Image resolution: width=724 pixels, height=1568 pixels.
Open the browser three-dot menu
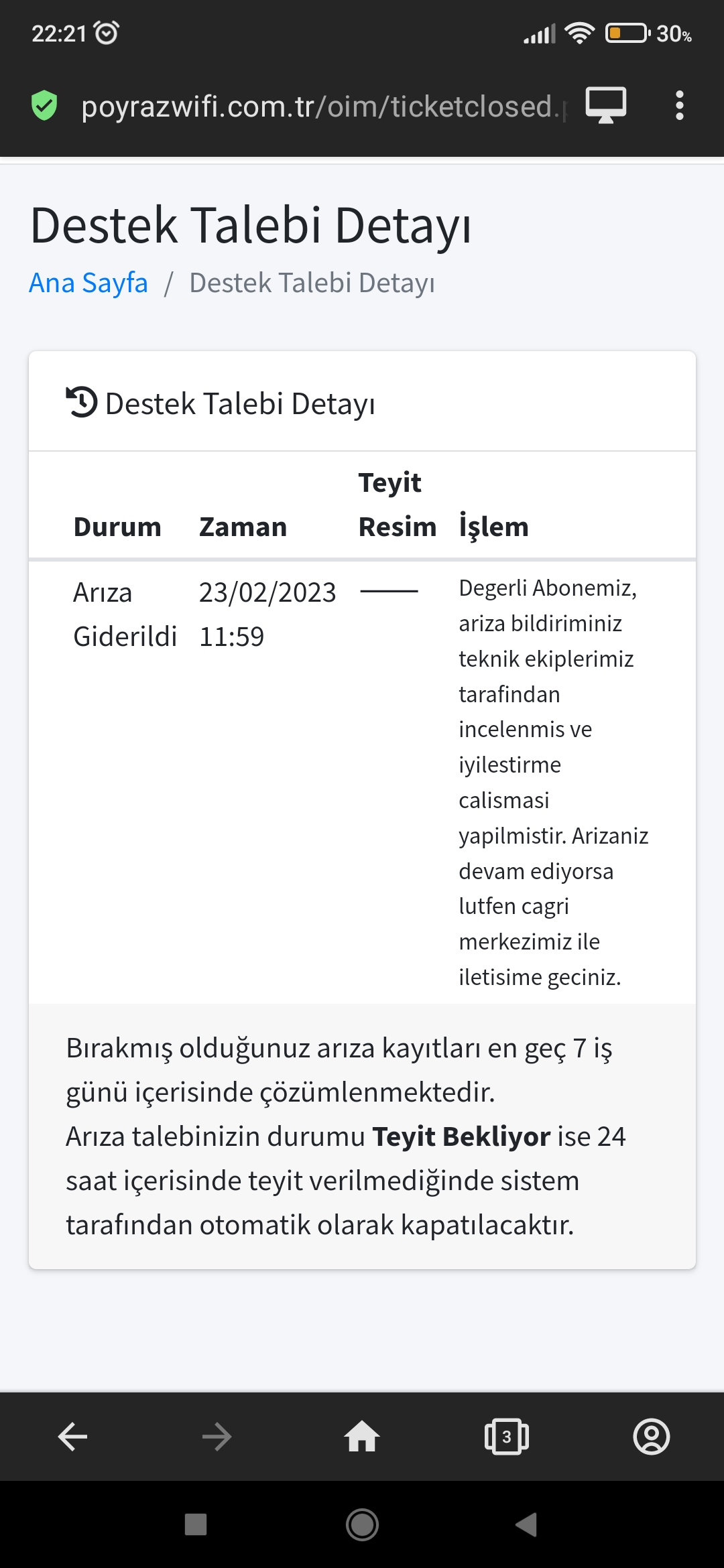click(x=679, y=106)
